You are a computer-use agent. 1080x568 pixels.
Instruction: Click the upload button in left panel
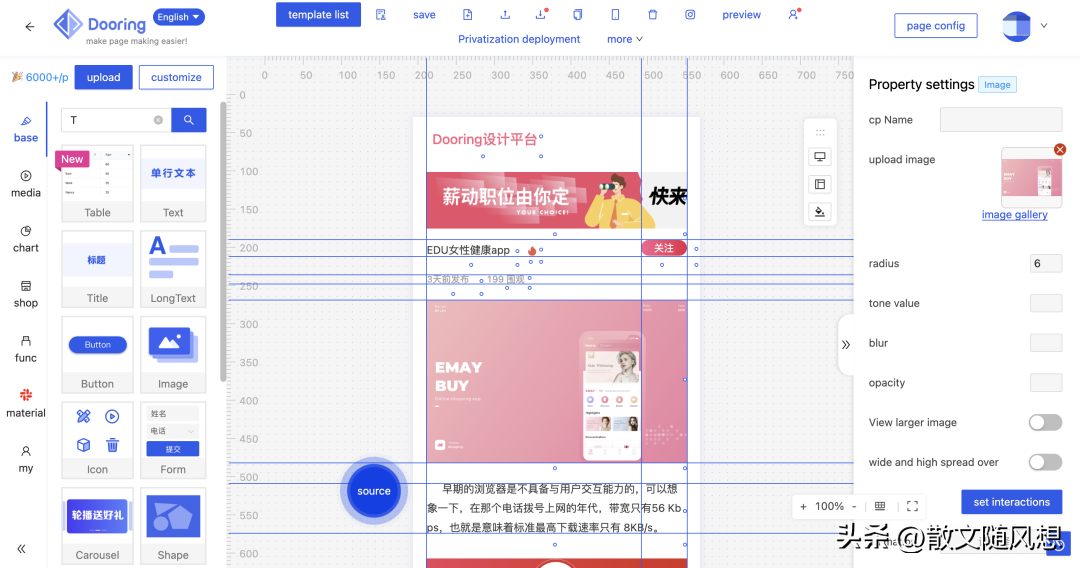pyautogui.click(x=103, y=77)
